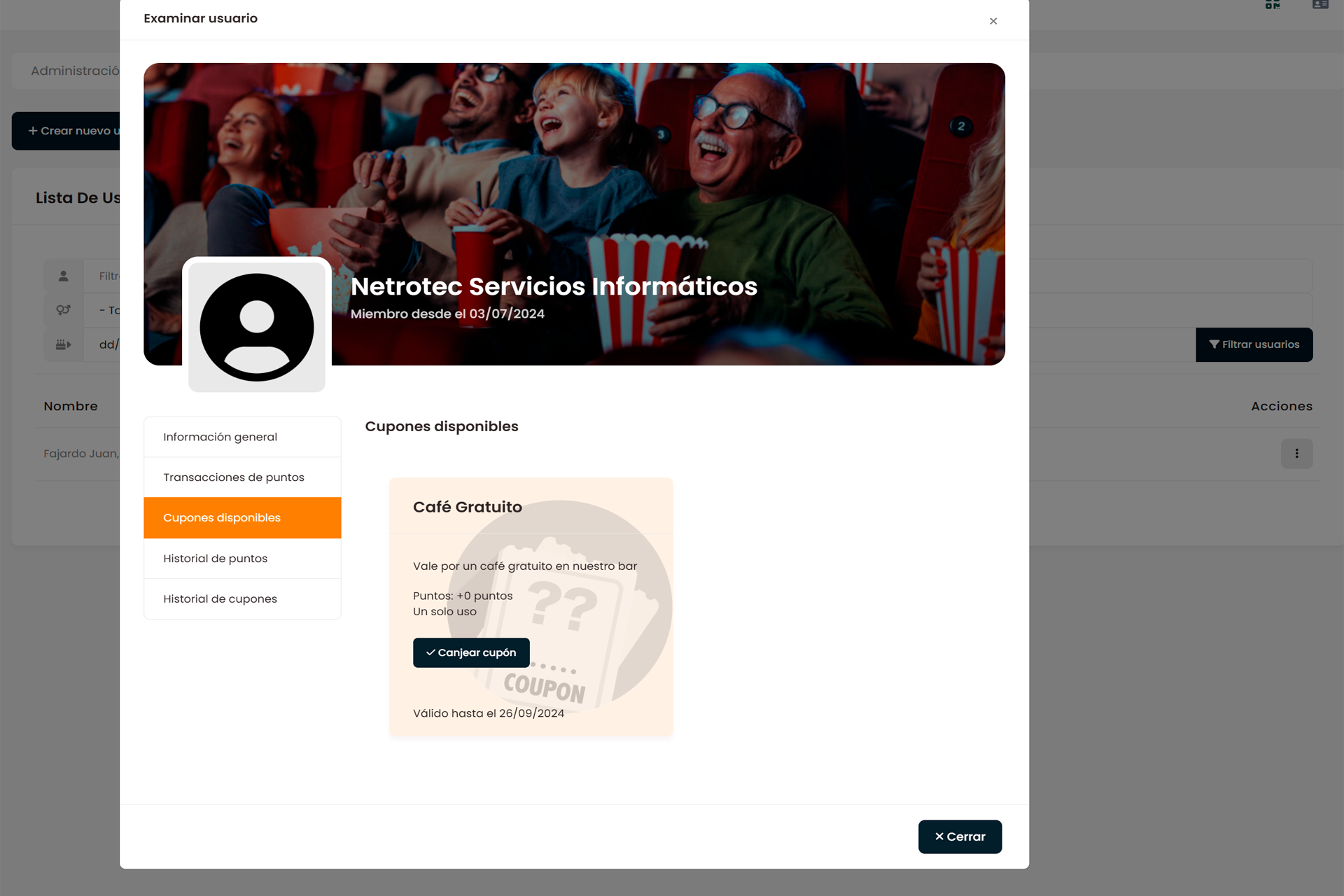Open Transacciones de puntos section

pyautogui.click(x=242, y=477)
